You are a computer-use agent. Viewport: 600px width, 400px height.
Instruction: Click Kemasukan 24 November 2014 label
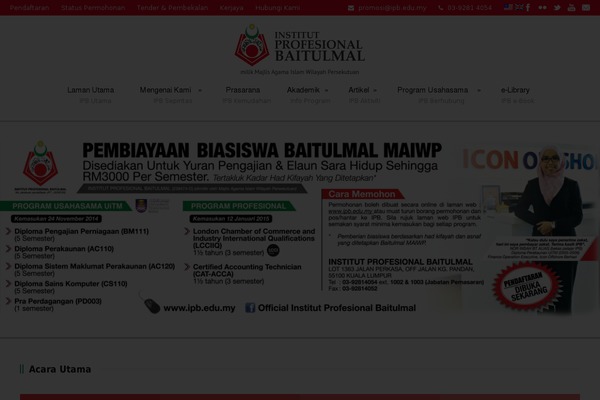(x=56, y=219)
